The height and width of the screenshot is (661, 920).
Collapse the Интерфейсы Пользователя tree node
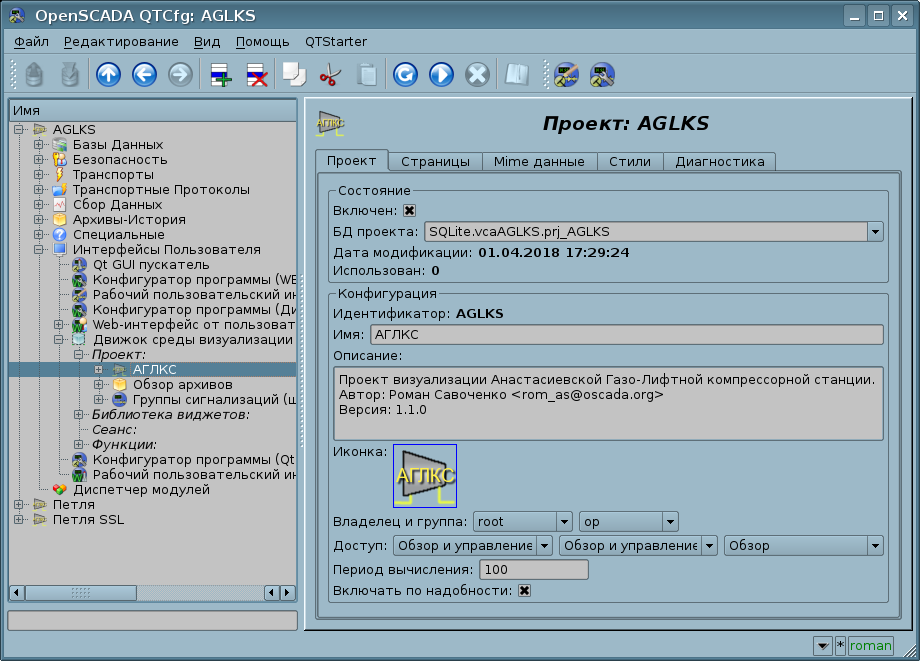click(39, 249)
